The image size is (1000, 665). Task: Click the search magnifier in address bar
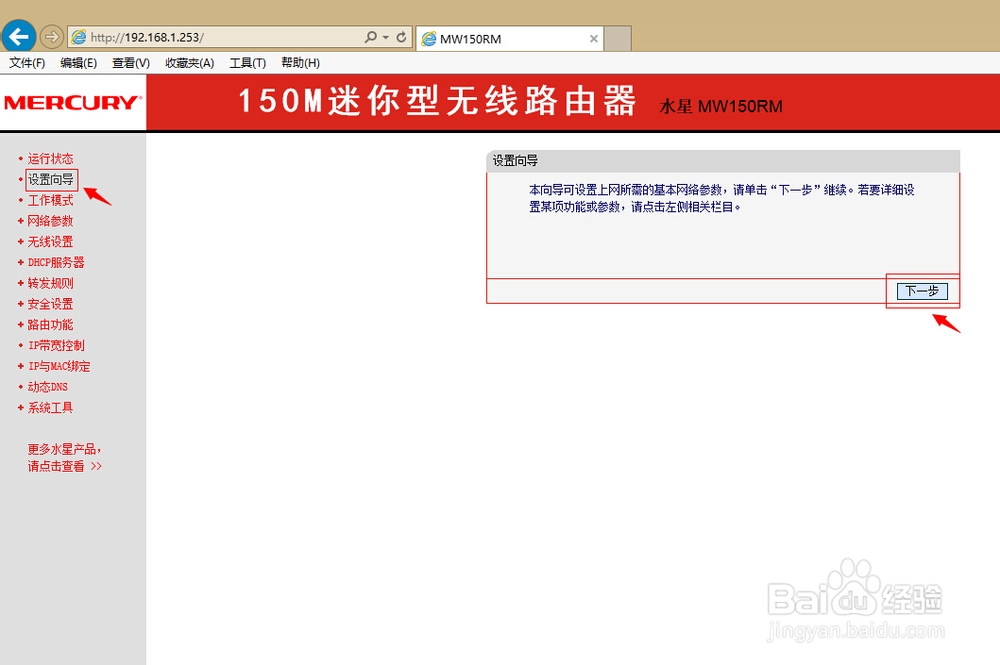click(371, 37)
